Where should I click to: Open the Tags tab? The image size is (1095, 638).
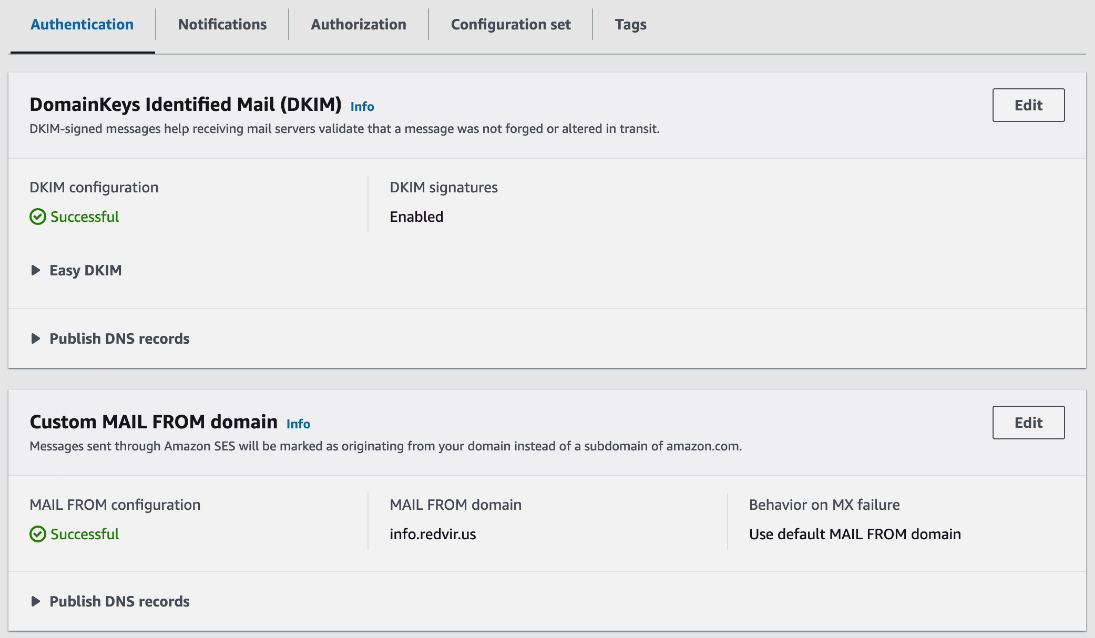point(631,24)
